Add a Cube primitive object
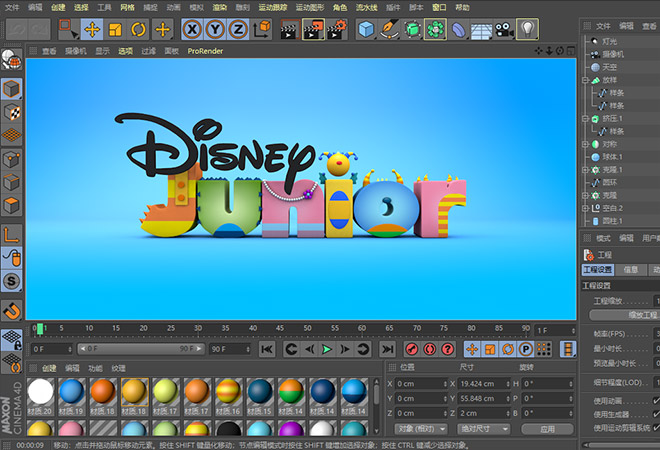The height and width of the screenshot is (450, 660). 365,29
